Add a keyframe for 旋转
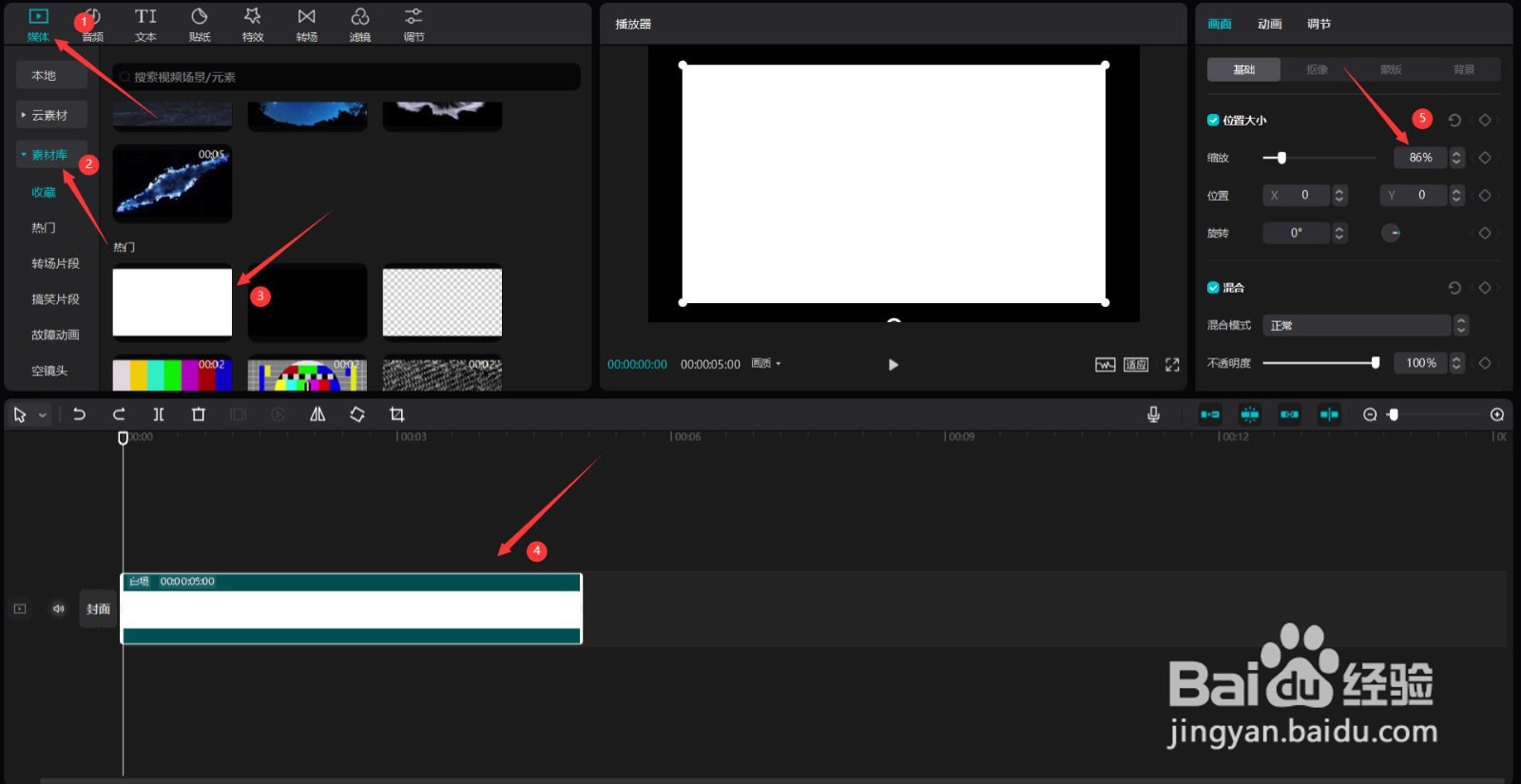Viewport: 1521px width, 784px height. pyautogui.click(x=1485, y=233)
